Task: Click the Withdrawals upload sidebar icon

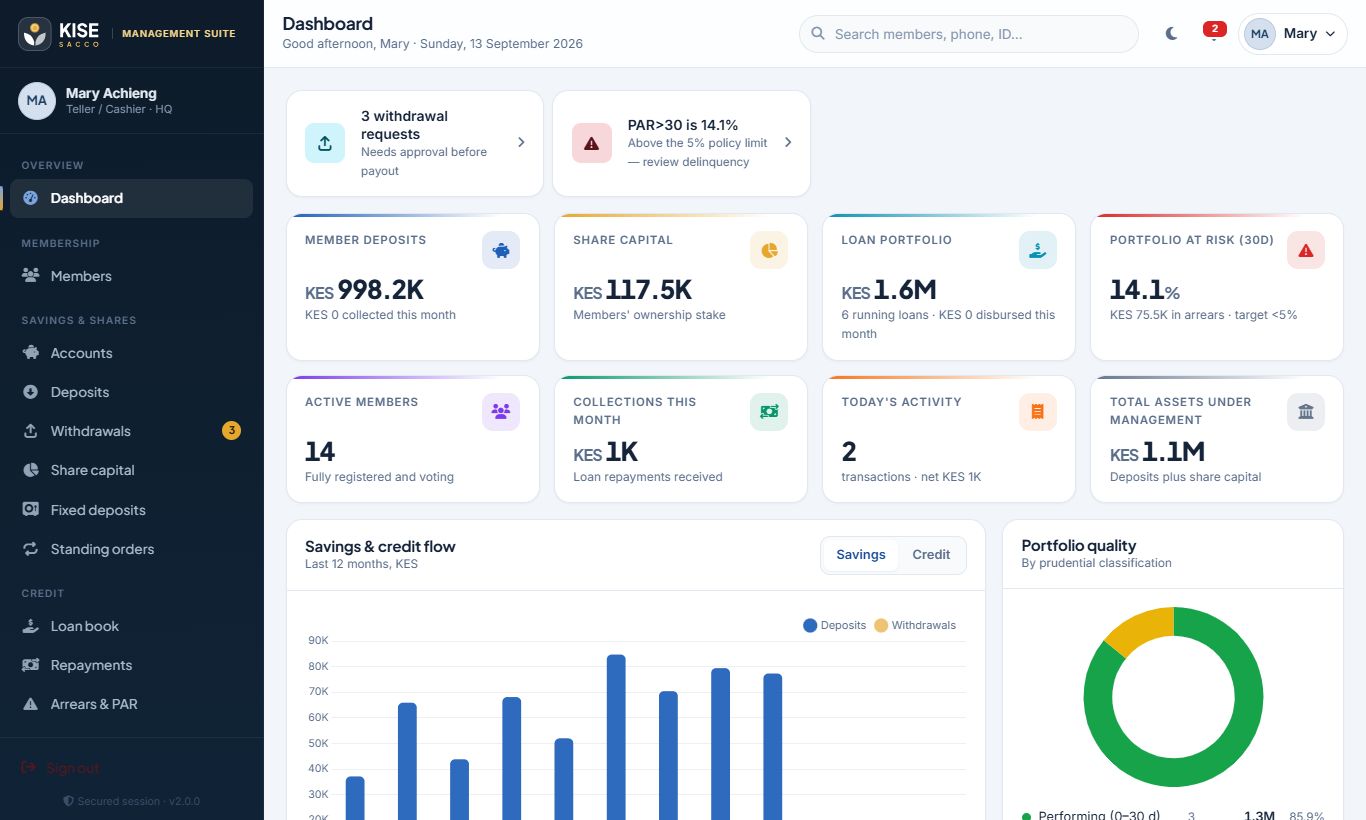Action: click(31, 431)
